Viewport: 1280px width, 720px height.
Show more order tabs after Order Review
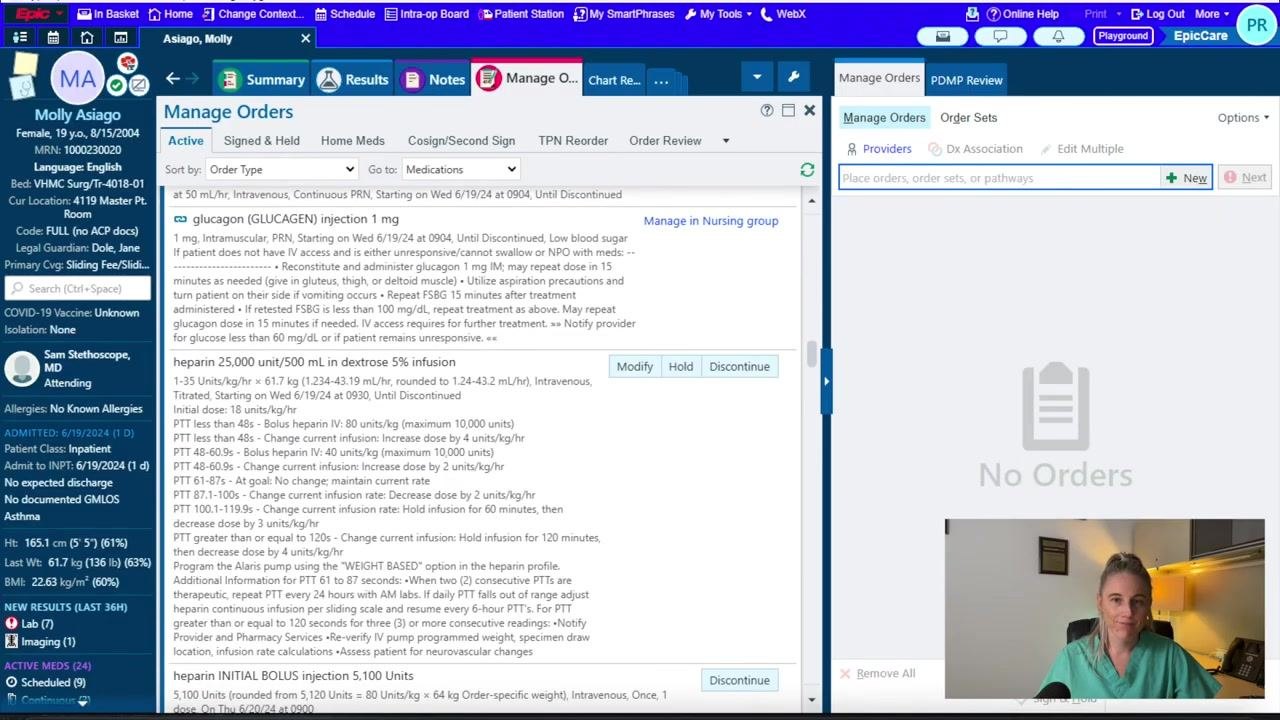(726, 141)
